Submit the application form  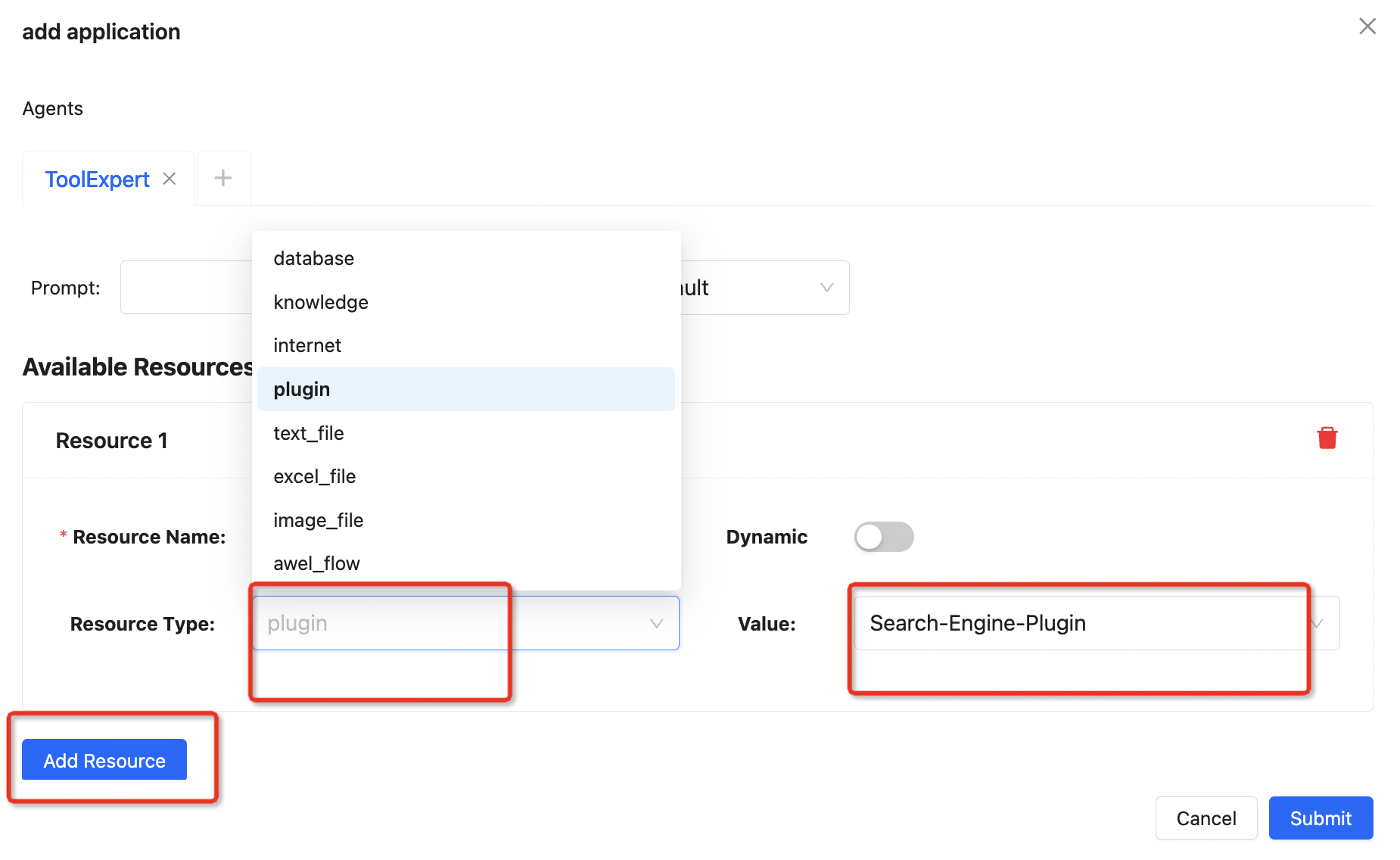pos(1321,818)
